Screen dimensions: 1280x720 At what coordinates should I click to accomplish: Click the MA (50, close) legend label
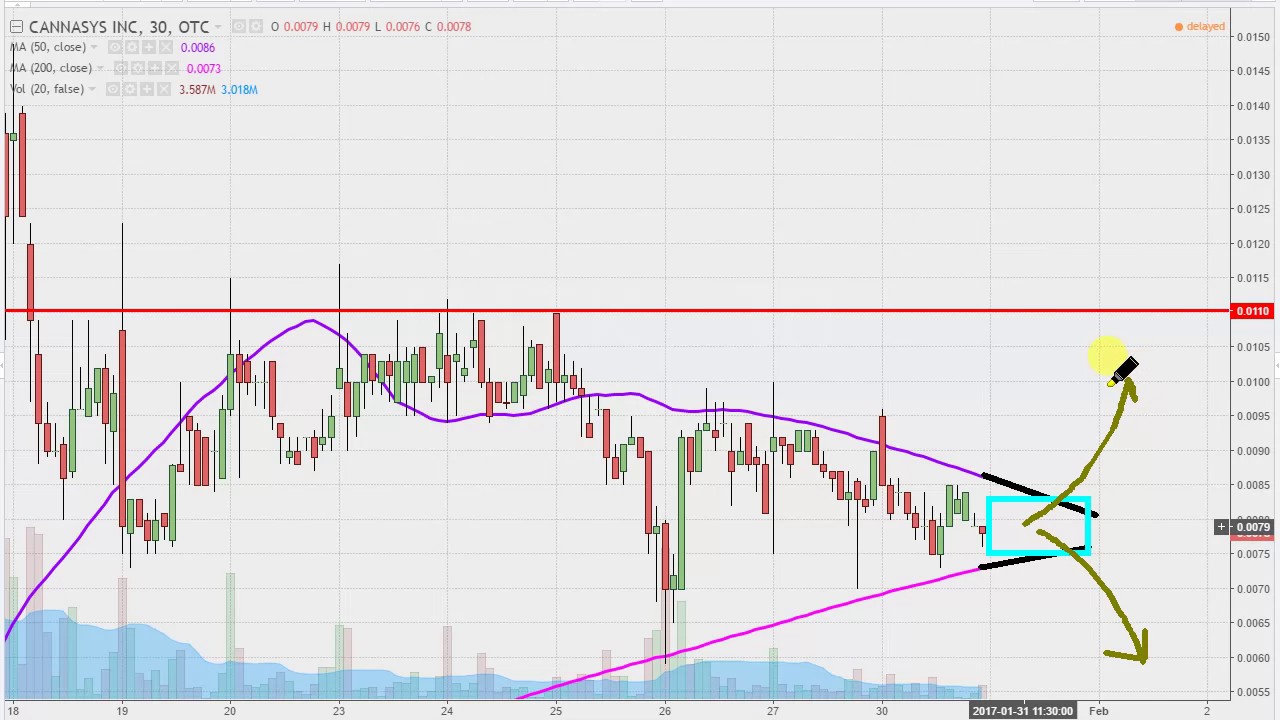(48, 47)
